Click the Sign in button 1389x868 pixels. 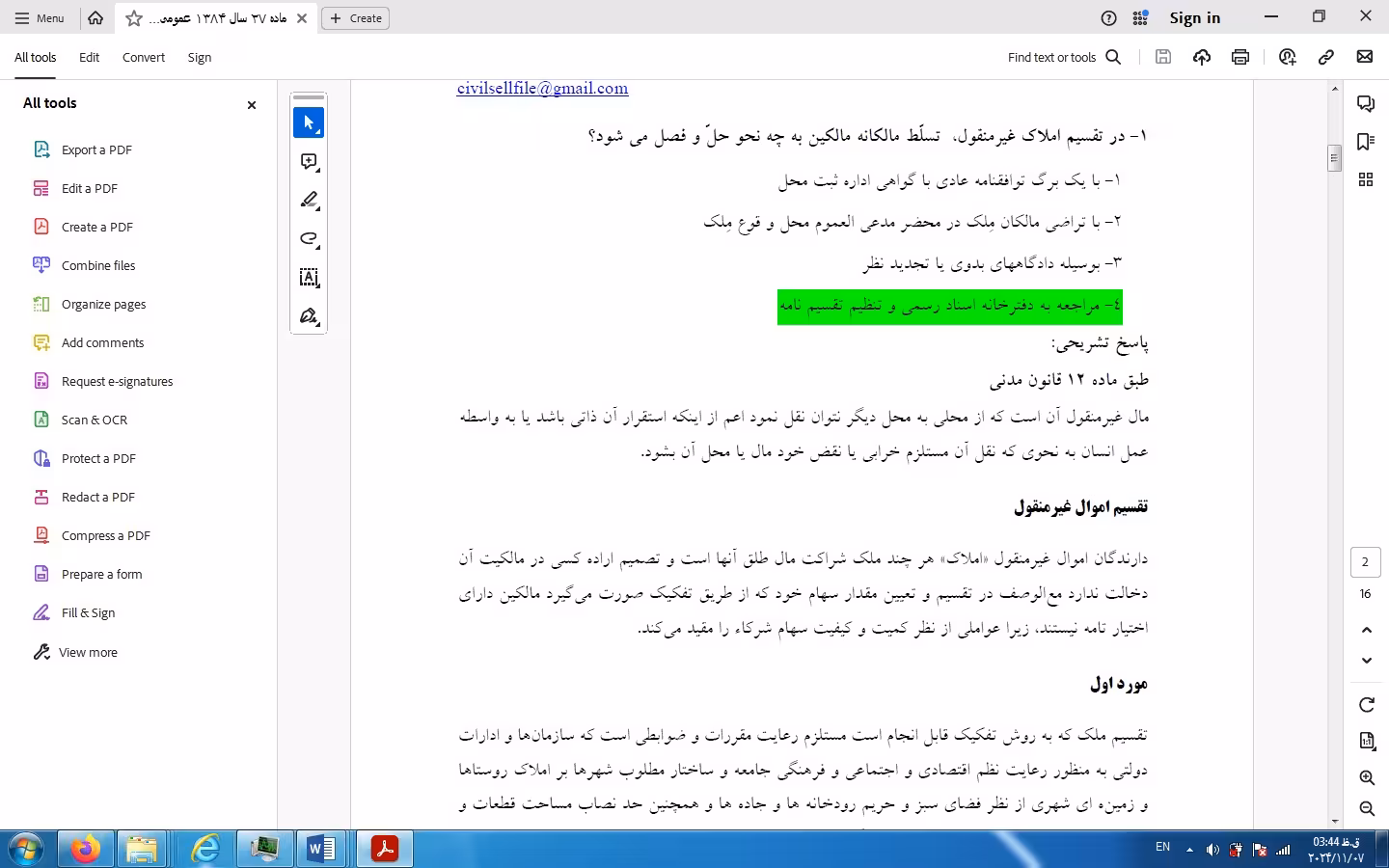pyautogui.click(x=1194, y=18)
